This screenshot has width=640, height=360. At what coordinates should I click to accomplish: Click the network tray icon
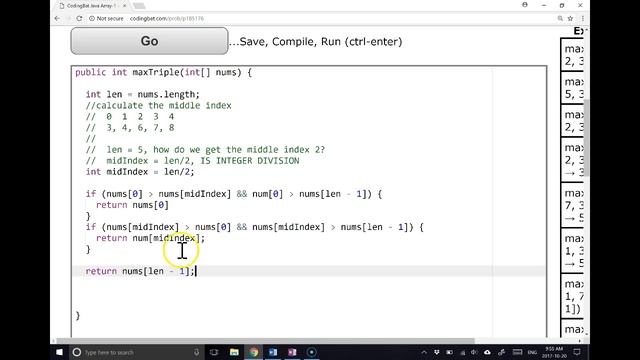click(x=463, y=352)
